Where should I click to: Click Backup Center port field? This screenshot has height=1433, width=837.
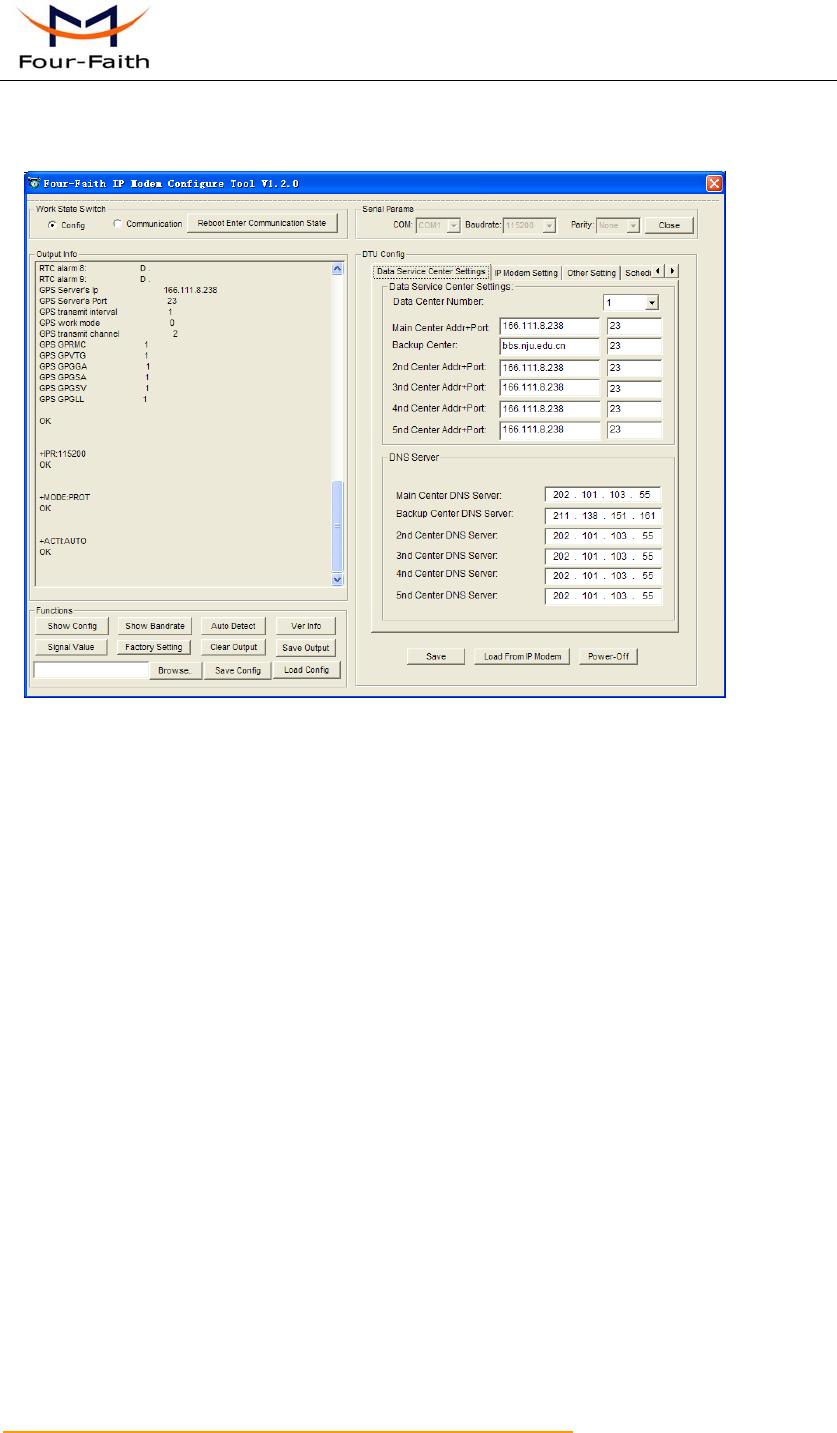[x=634, y=346]
